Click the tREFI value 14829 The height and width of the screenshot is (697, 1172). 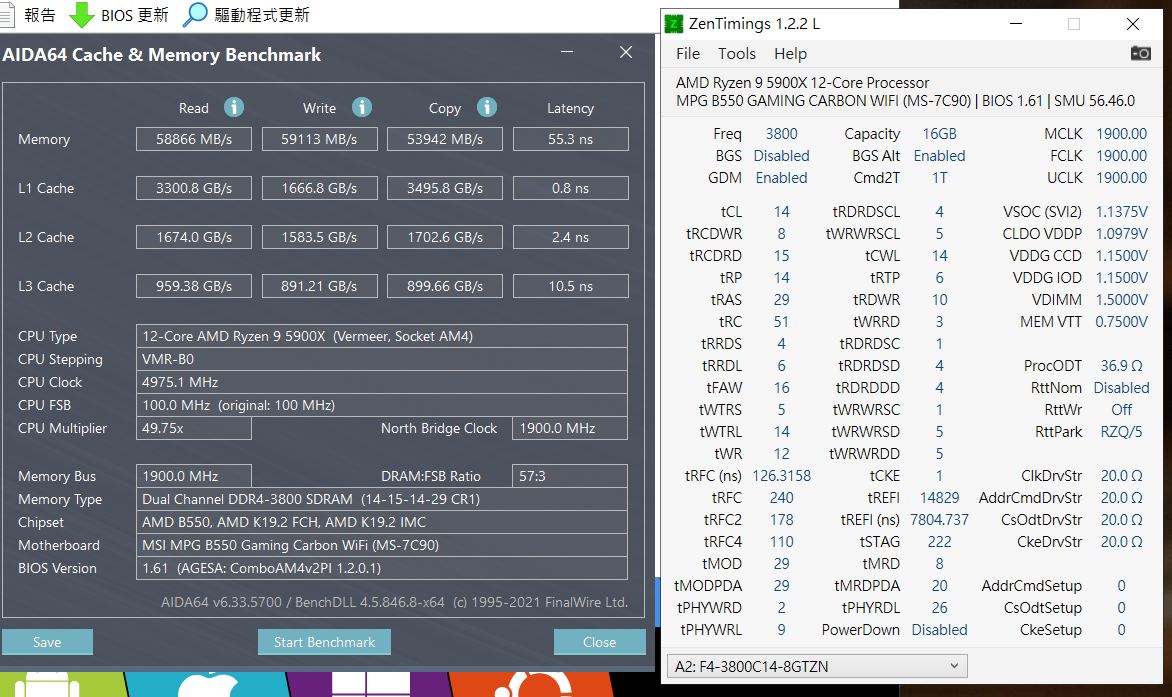940,498
